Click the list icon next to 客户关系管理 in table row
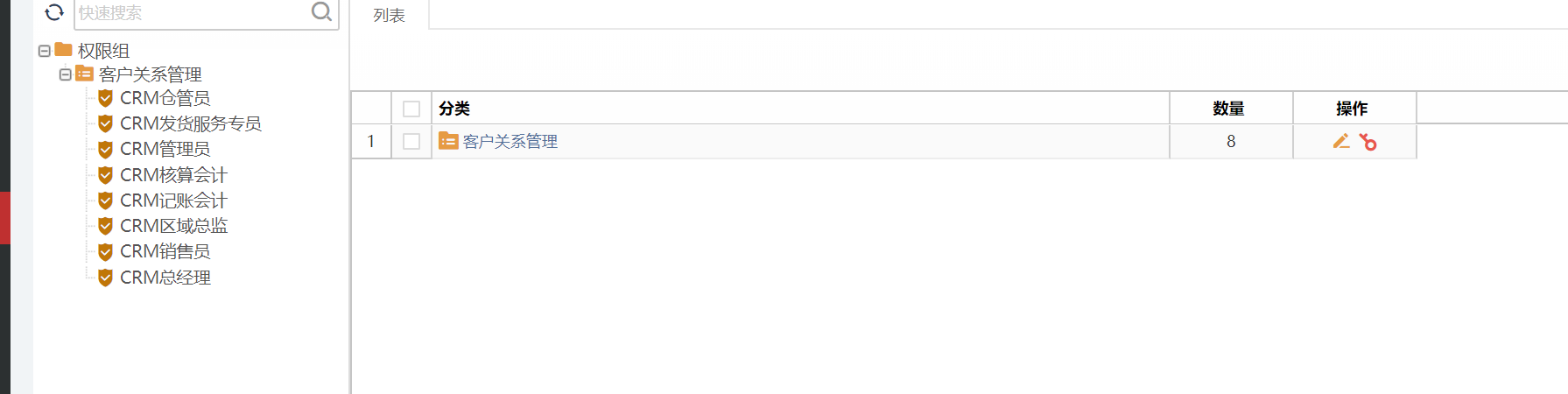The height and width of the screenshot is (394, 1568). tap(448, 141)
